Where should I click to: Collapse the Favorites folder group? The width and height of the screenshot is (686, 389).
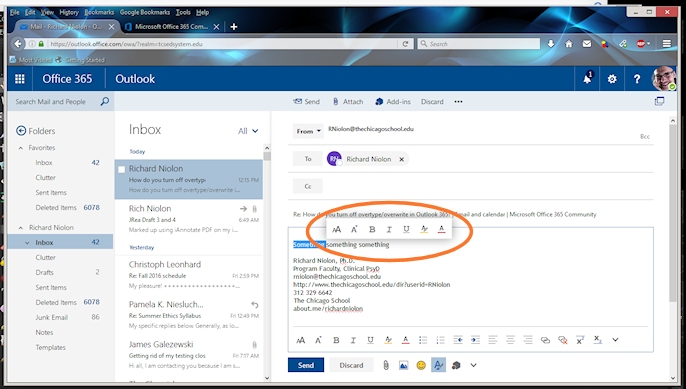21,148
